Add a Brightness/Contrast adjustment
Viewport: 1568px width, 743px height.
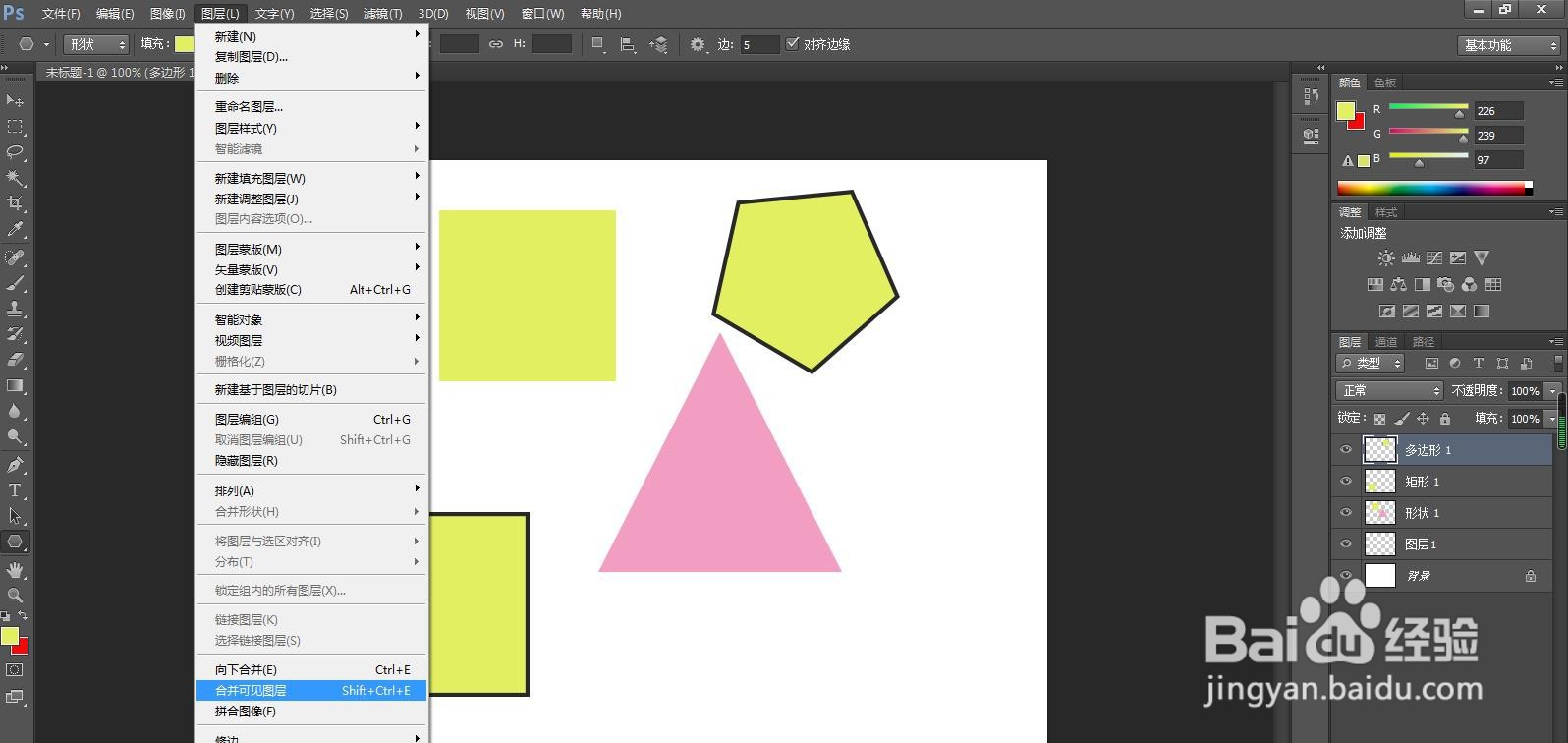(x=1386, y=258)
